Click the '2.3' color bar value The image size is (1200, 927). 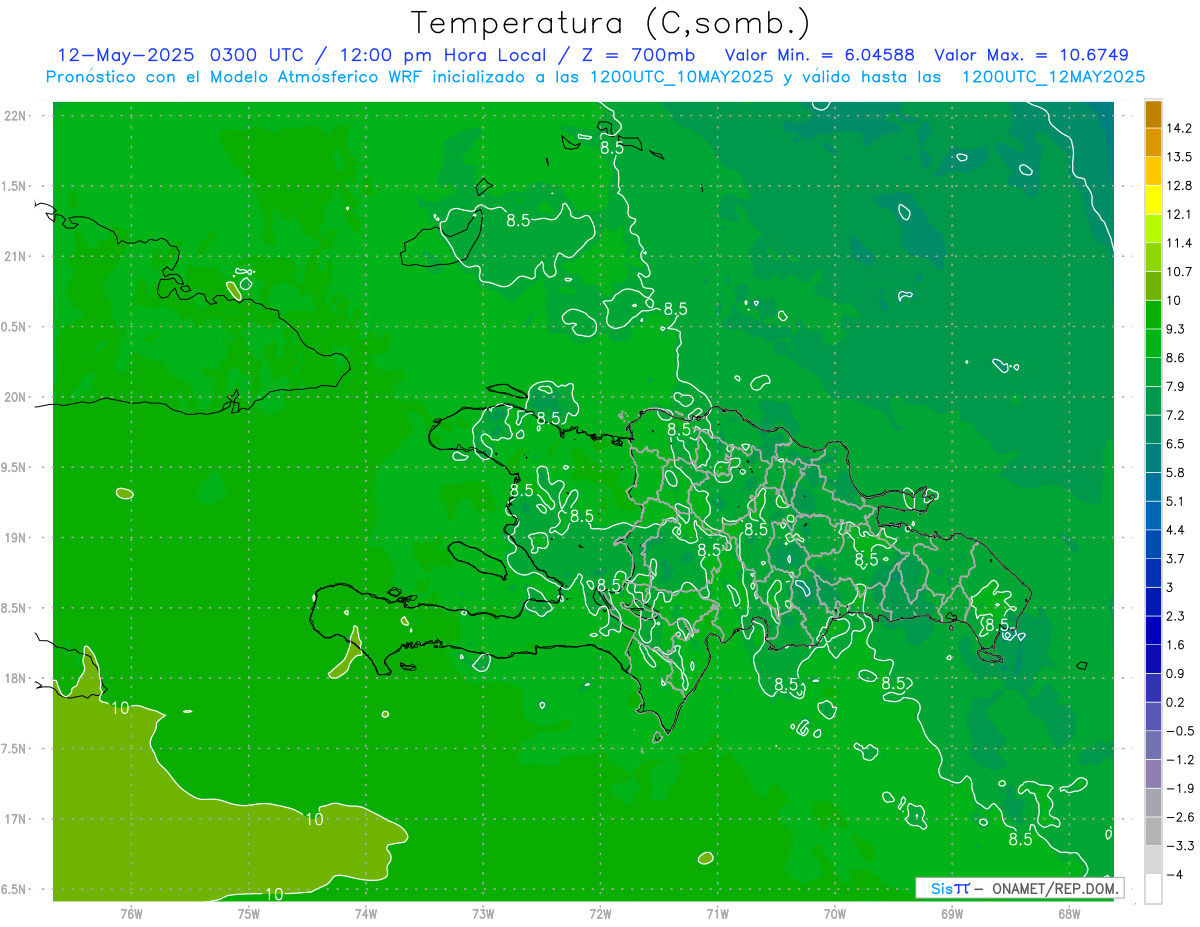(1176, 616)
